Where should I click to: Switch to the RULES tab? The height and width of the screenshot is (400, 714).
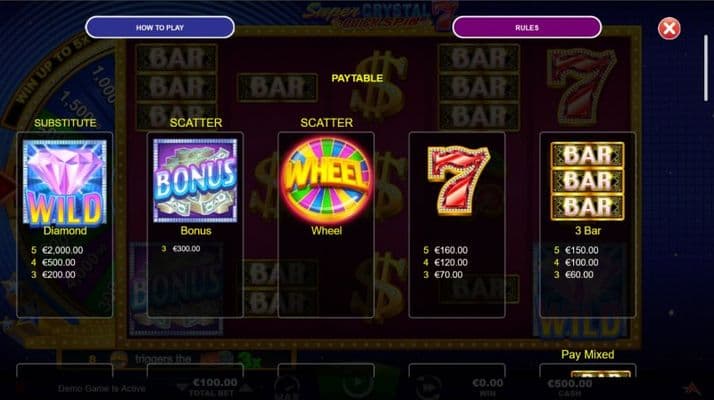(x=527, y=27)
